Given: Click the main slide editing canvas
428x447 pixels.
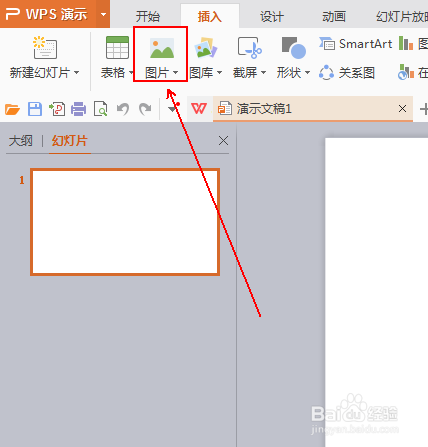Looking at the screenshot, I should point(377,292).
